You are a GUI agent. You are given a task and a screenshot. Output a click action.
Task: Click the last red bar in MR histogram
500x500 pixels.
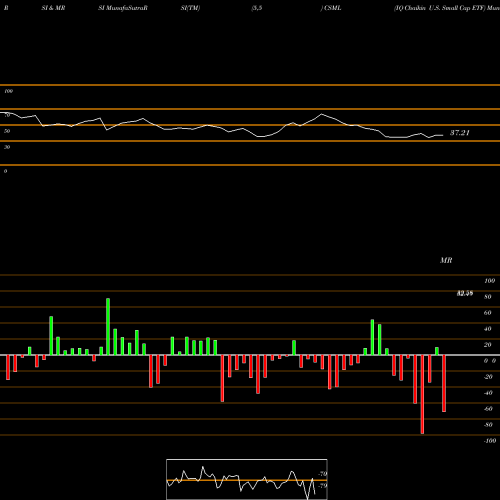(444, 384)
